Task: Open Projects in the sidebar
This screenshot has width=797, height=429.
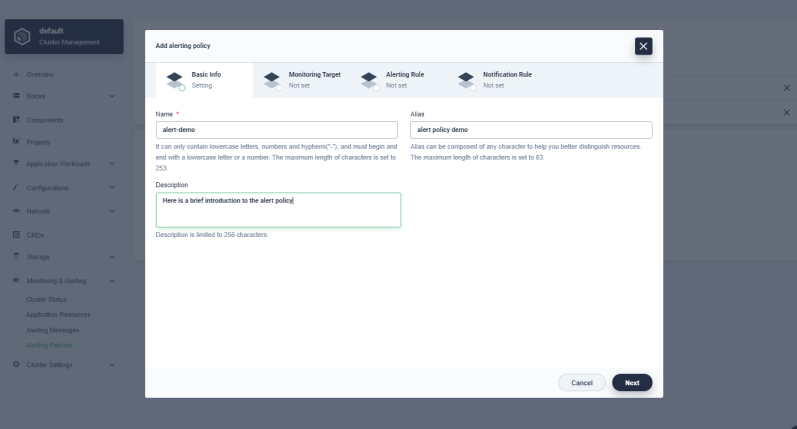Action: [38, 142]
